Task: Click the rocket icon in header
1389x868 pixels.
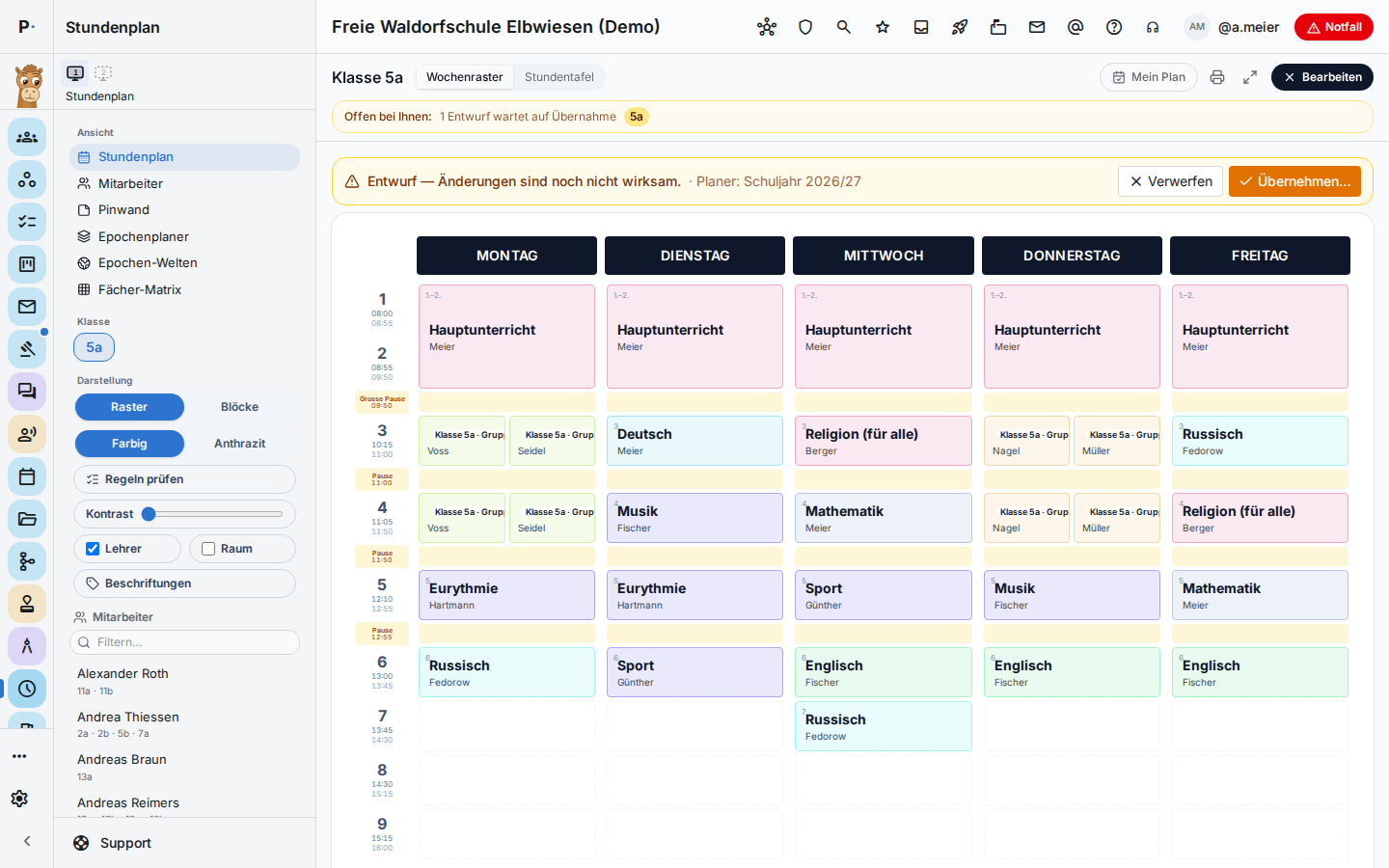Action: (960, 27)
